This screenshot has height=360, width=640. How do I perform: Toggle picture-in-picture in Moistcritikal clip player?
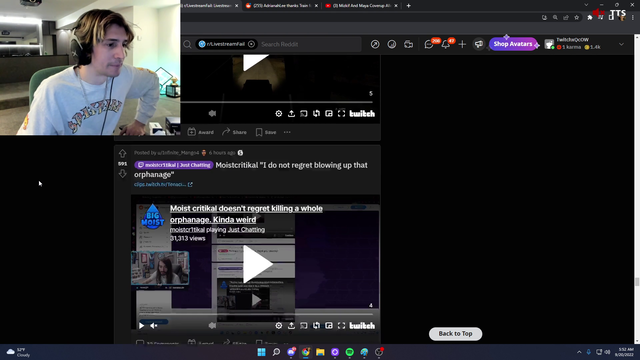[x=329, y=325]
